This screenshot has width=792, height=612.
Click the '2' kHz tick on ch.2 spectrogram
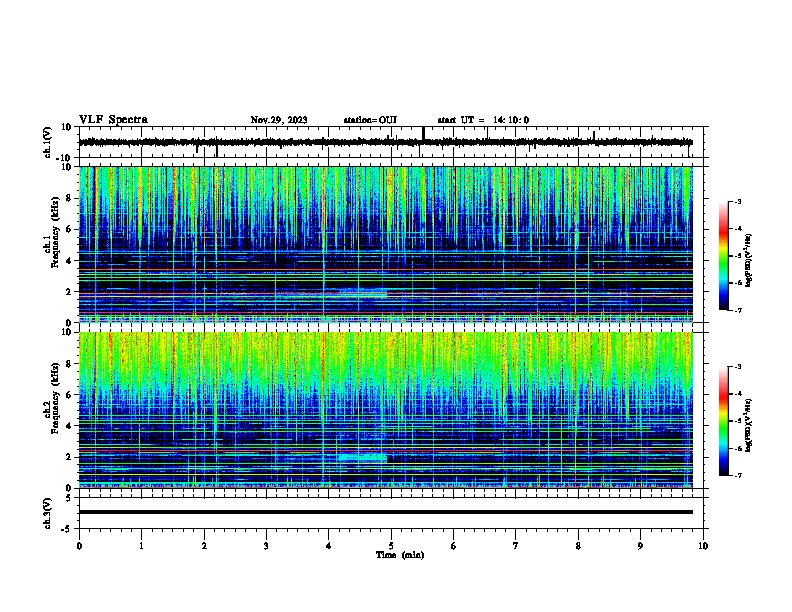69,457
